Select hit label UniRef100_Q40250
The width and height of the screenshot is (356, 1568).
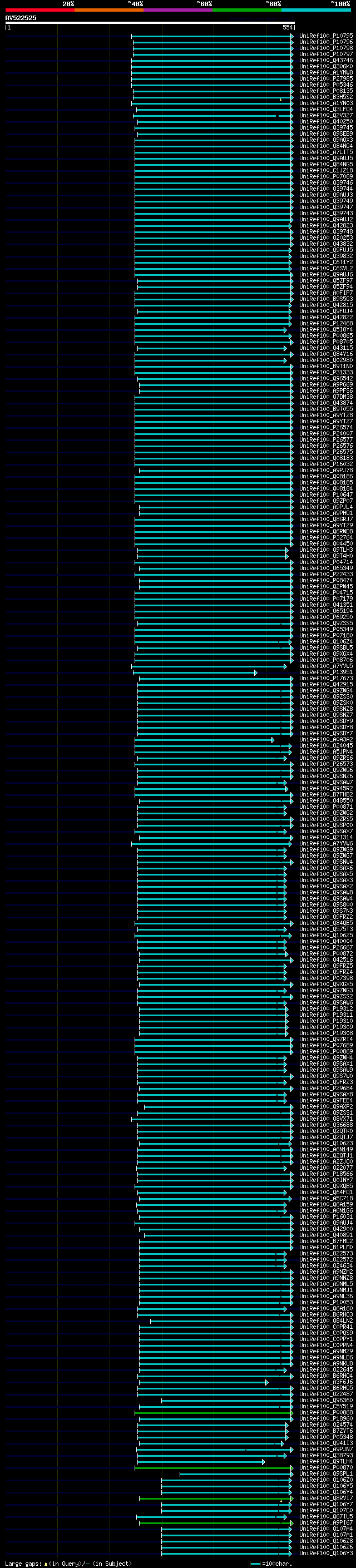pyautogui.click(x=325, y=121)
